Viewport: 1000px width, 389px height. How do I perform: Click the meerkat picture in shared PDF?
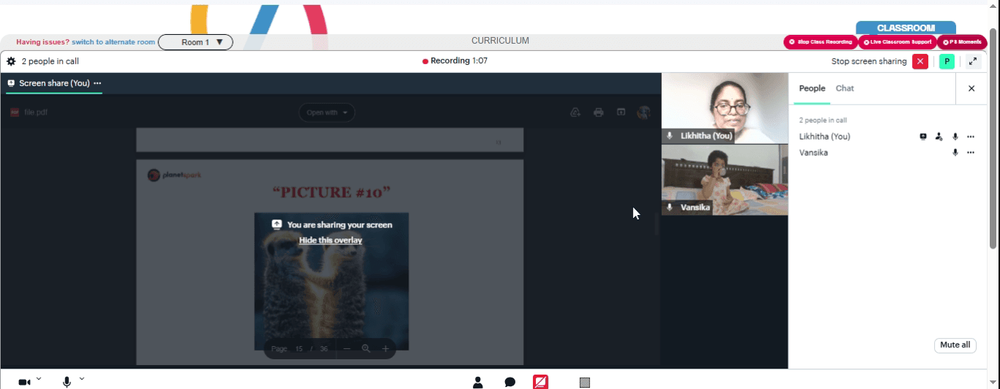click(332, 281)
